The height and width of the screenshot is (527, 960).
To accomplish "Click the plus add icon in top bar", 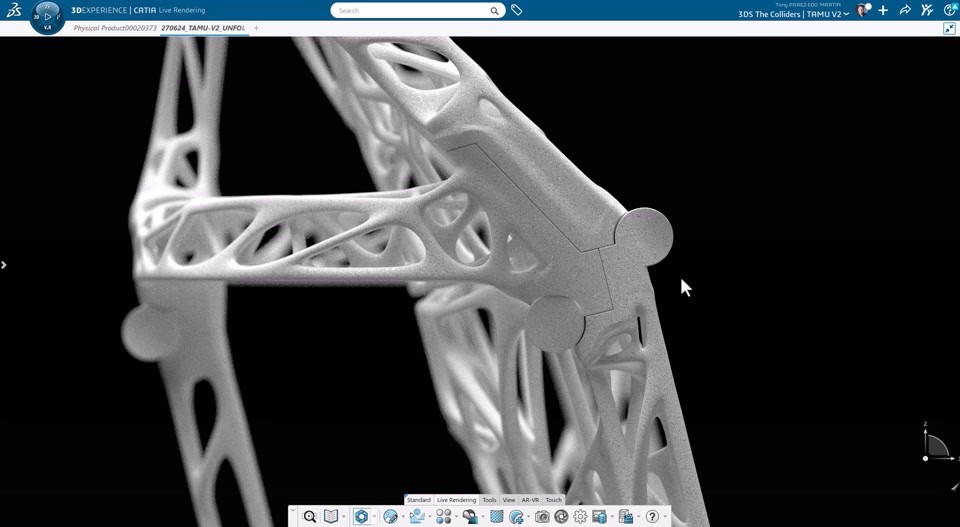I will [883, 10].
